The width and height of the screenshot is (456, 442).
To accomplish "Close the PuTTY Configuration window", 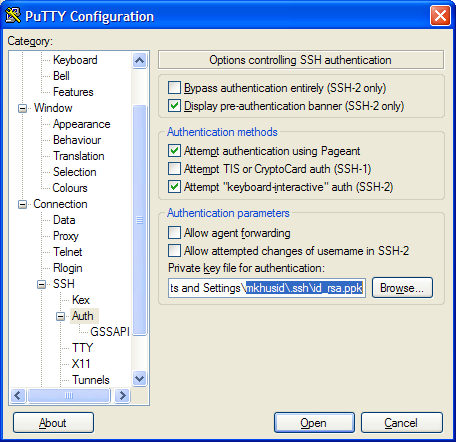I will (440, 16).
